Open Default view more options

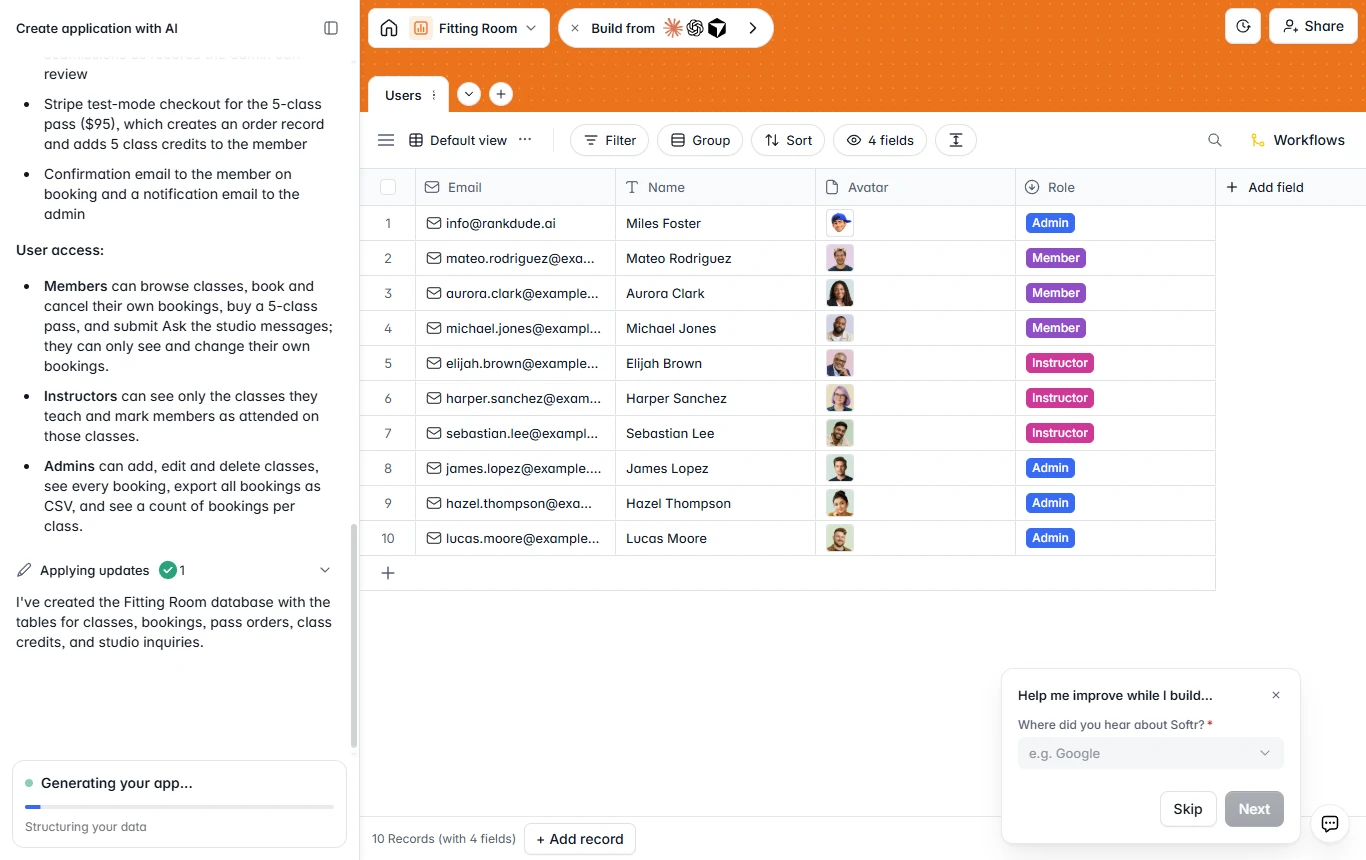(525, 140)
